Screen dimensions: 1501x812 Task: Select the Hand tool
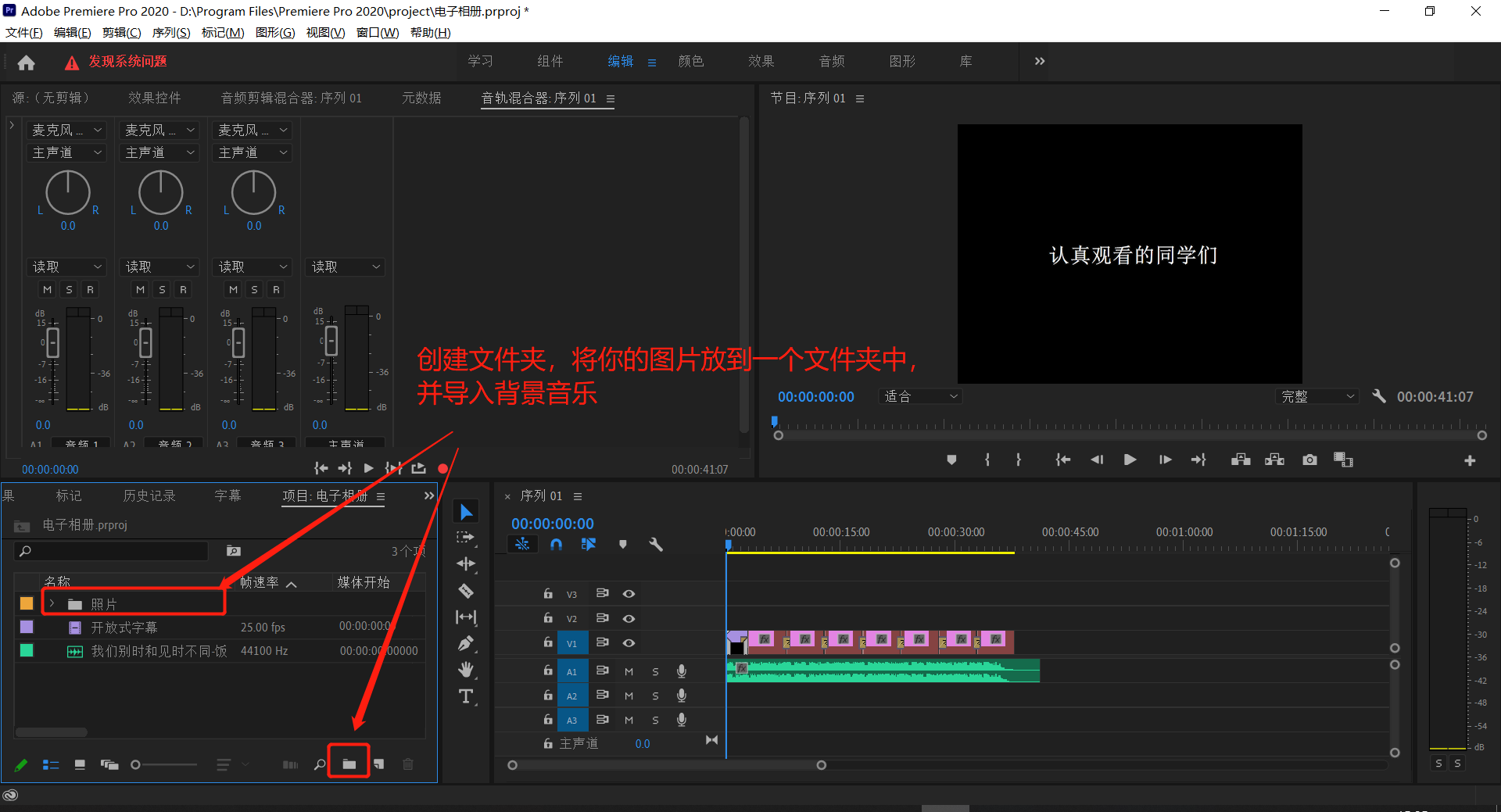466,670
